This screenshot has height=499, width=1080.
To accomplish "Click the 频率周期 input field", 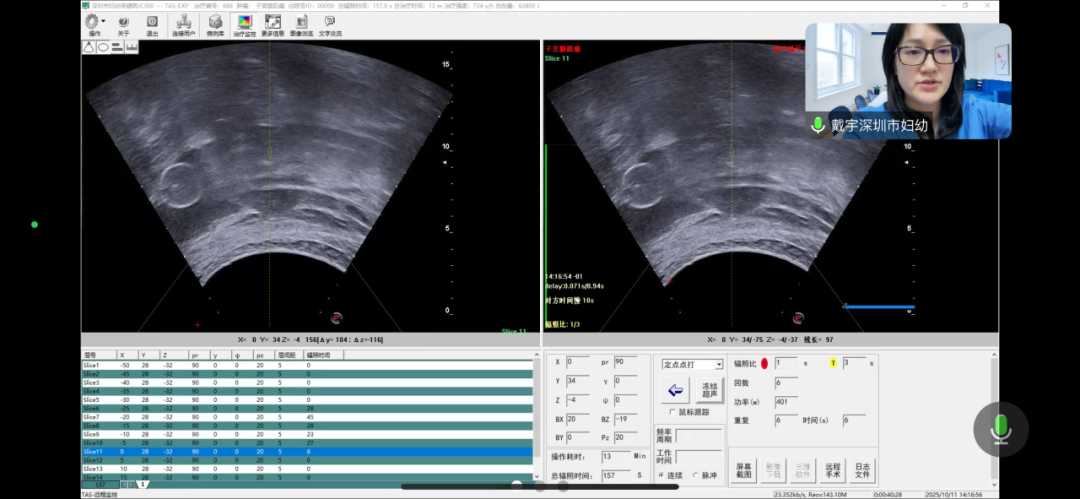I will pyautogui.click(x=699, y=436).
